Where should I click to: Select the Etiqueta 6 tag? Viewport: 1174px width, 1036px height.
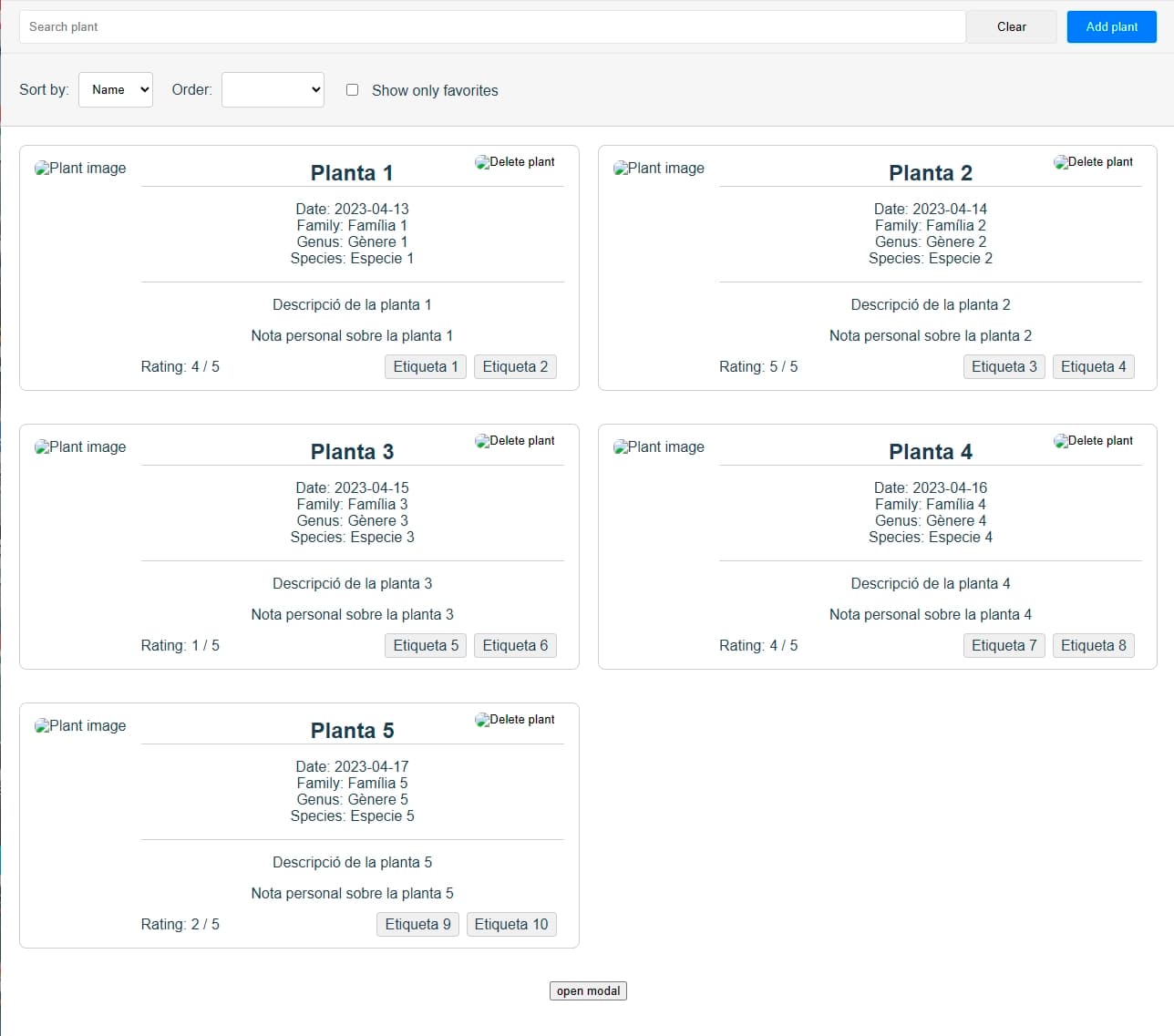click(515, 645)
